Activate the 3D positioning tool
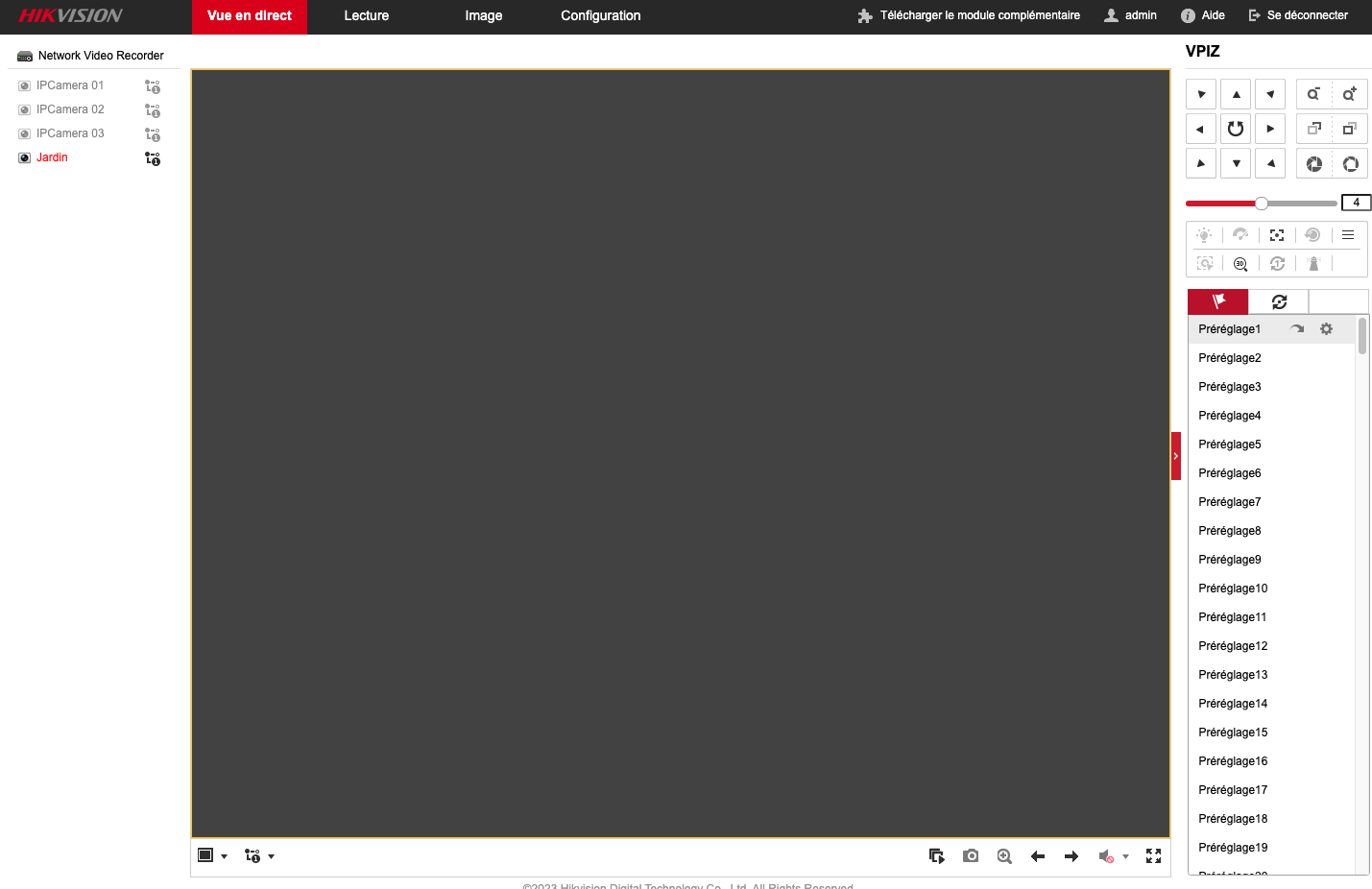This screenshot has width=1372, height=889. click(x=1240, y=264)
